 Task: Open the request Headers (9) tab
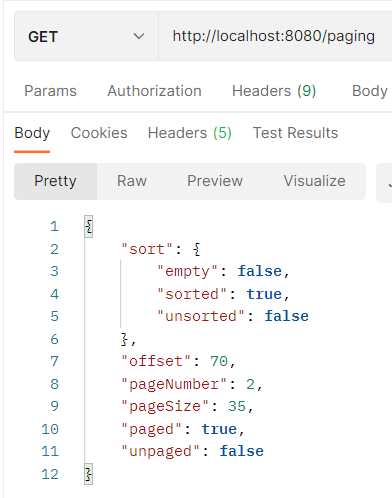[x=274, y=91]
